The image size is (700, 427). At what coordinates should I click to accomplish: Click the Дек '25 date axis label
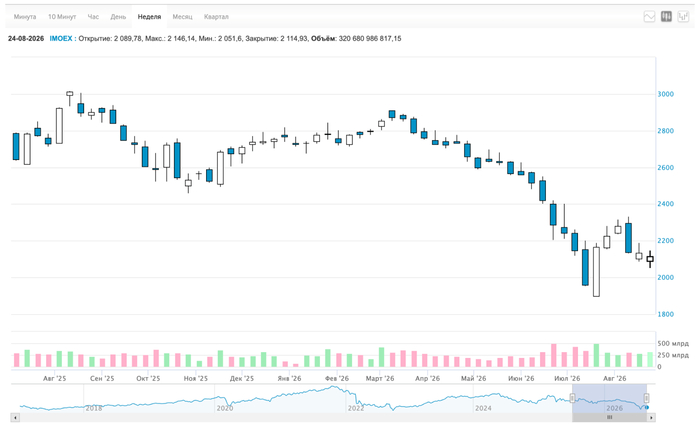coord(242,378)
